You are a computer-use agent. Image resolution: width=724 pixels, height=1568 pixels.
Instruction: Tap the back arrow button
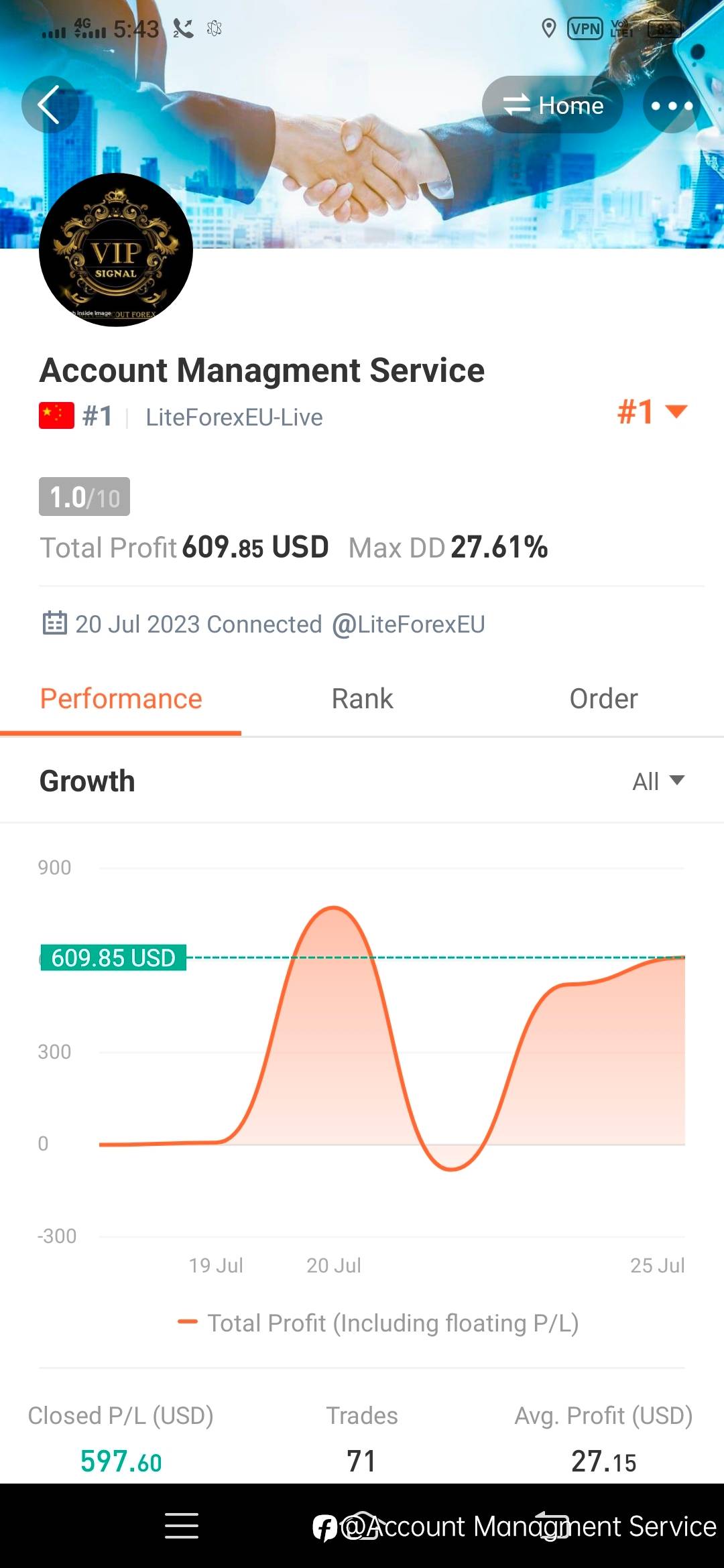tap(50, 105)
